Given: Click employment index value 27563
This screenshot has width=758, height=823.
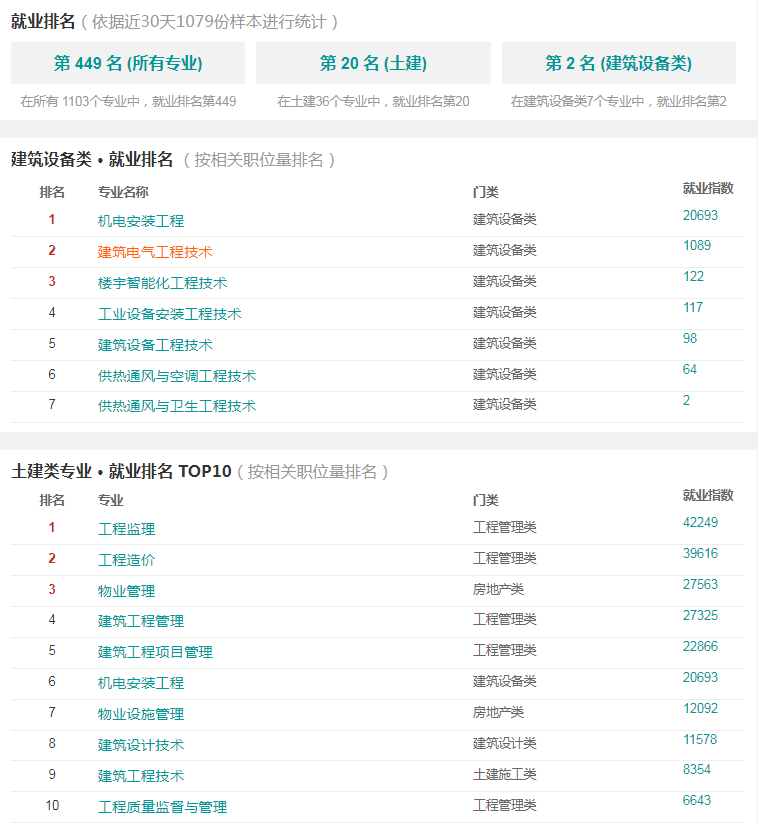Looking at the screenshot, I should 700,584.
